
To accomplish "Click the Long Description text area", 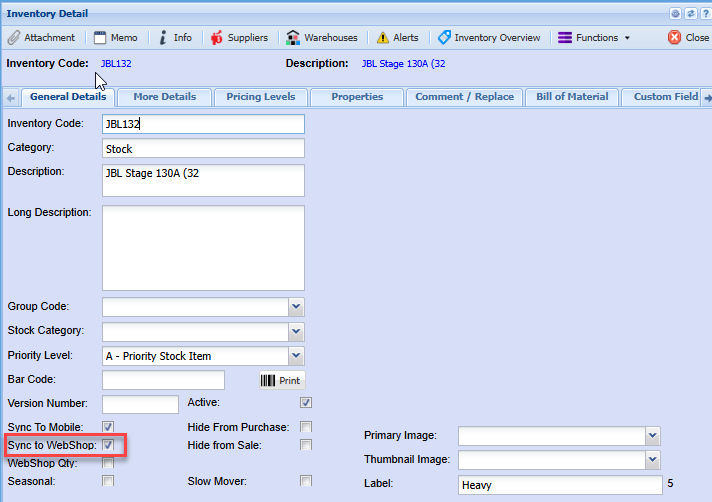I will coord(203,248).
